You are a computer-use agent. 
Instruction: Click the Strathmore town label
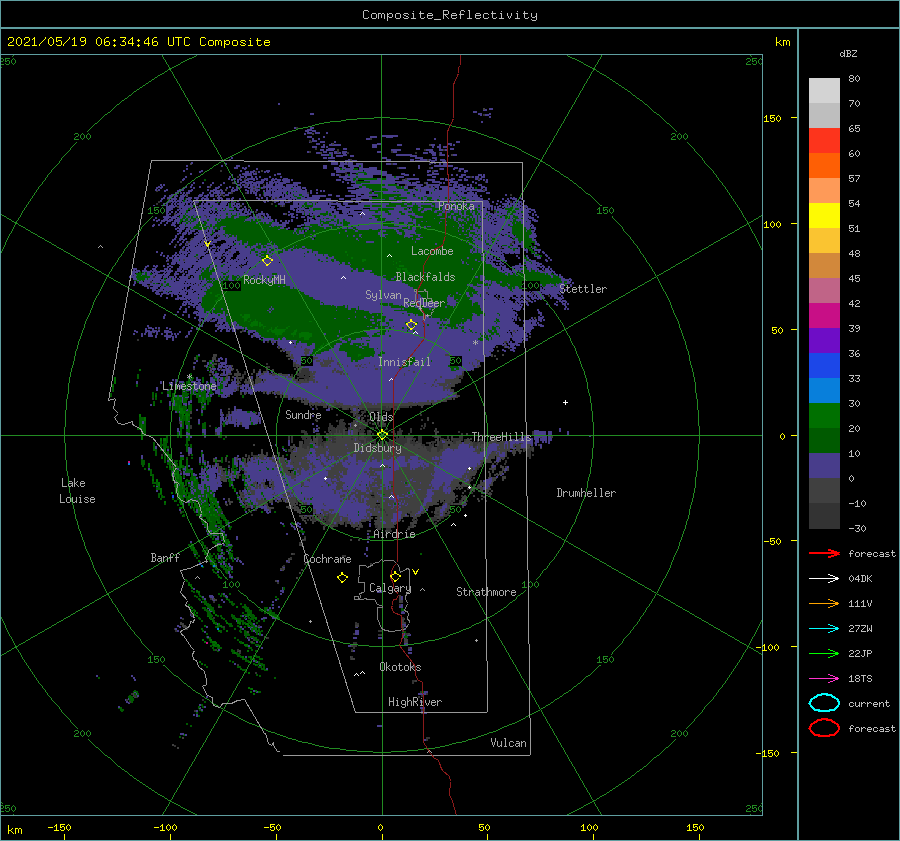click(x=486, y=592)
